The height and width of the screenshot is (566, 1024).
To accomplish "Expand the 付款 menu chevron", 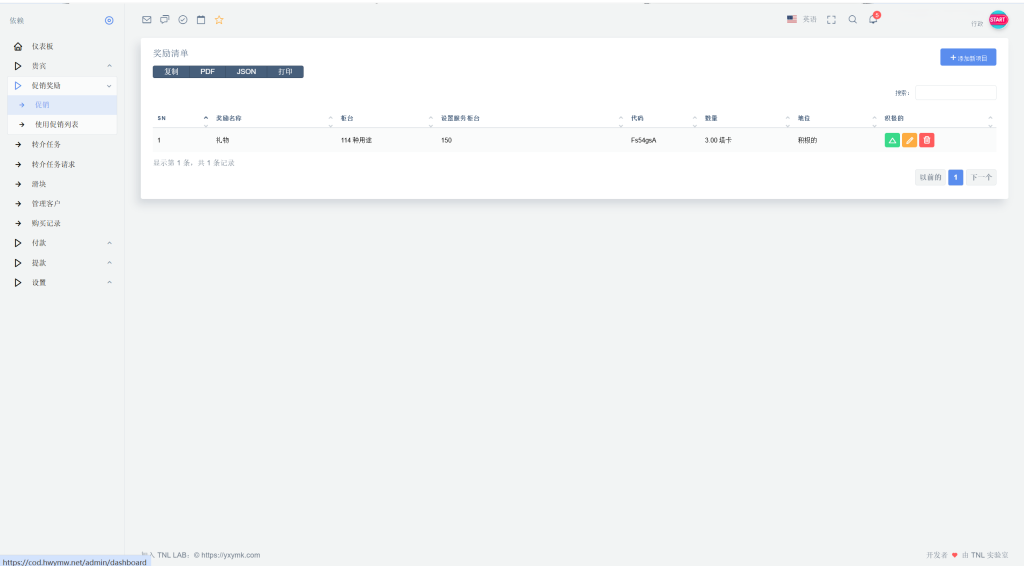I will 109,243.
